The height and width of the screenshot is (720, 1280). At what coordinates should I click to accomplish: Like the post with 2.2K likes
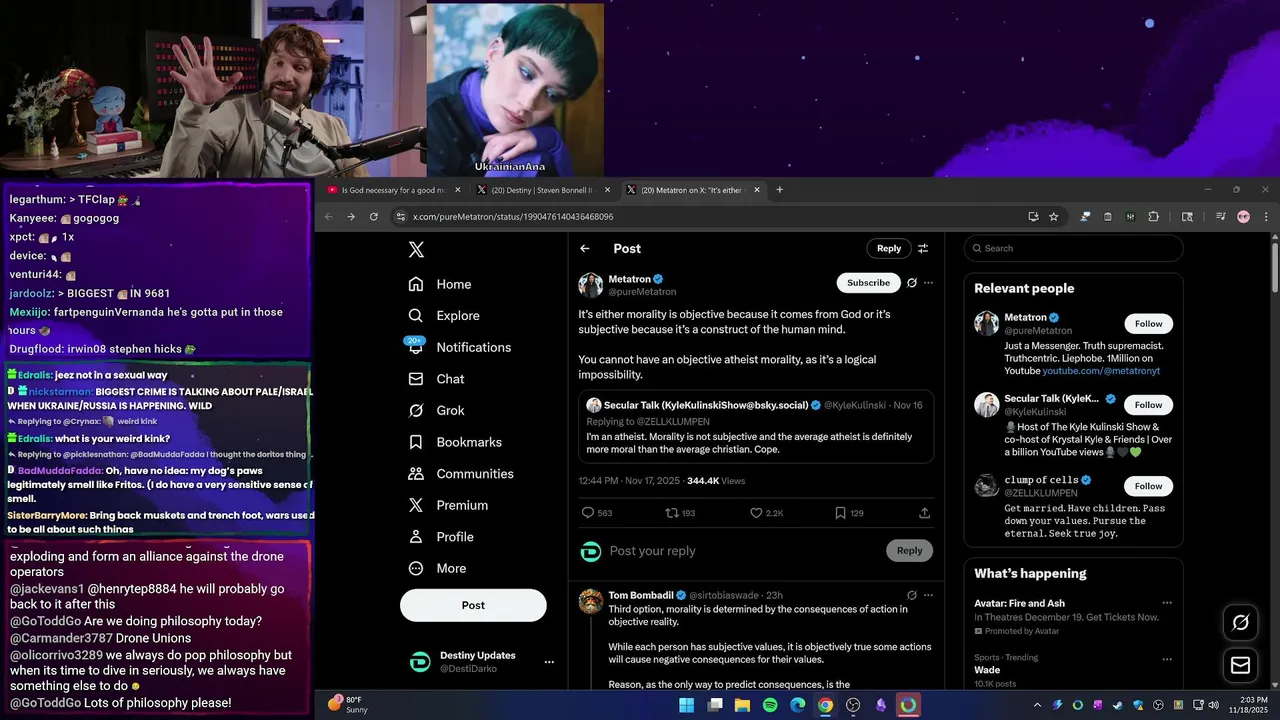click(767, 513)
